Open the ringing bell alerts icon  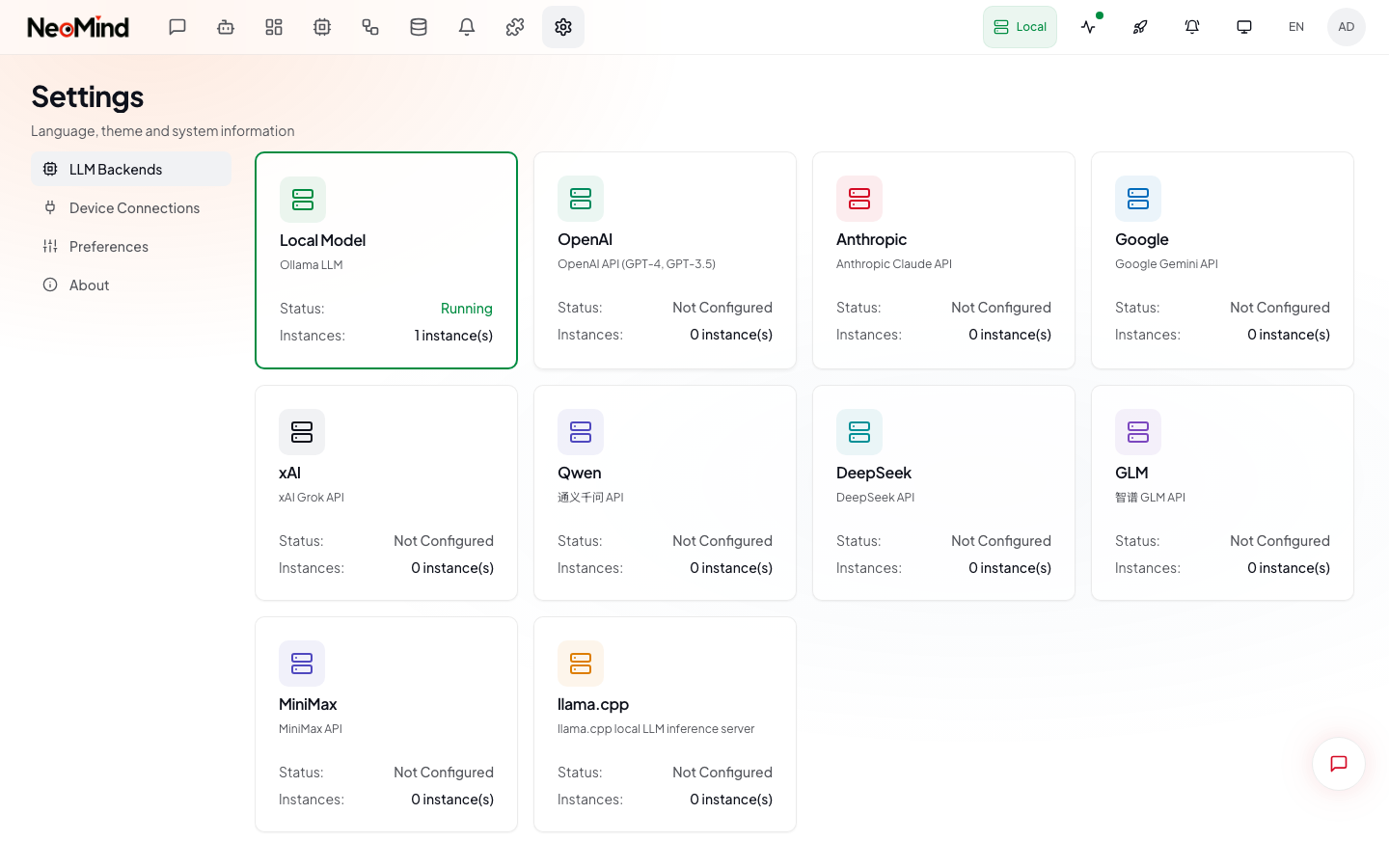tap(1192, 27)
